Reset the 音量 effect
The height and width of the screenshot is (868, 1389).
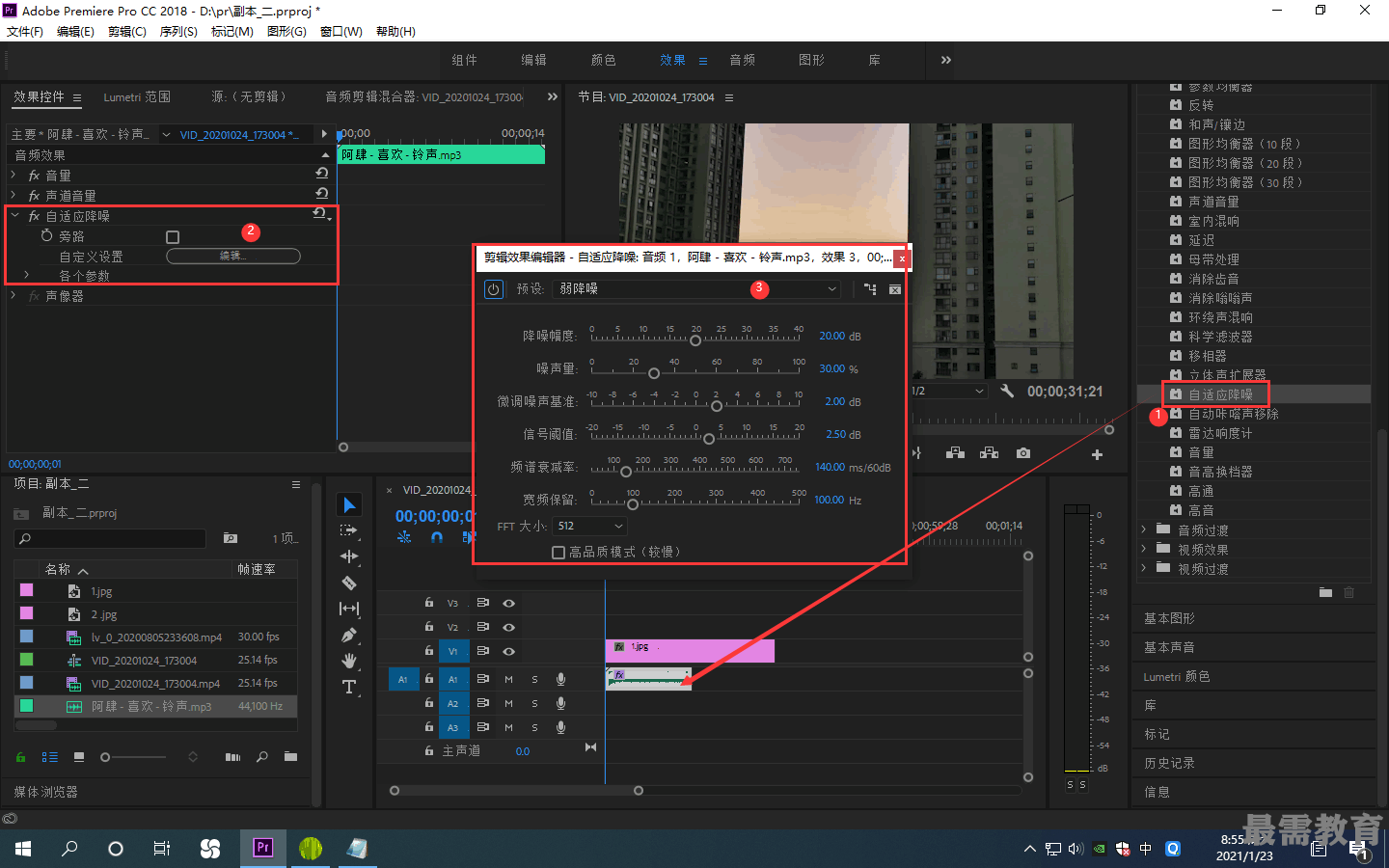click(322, 174)
